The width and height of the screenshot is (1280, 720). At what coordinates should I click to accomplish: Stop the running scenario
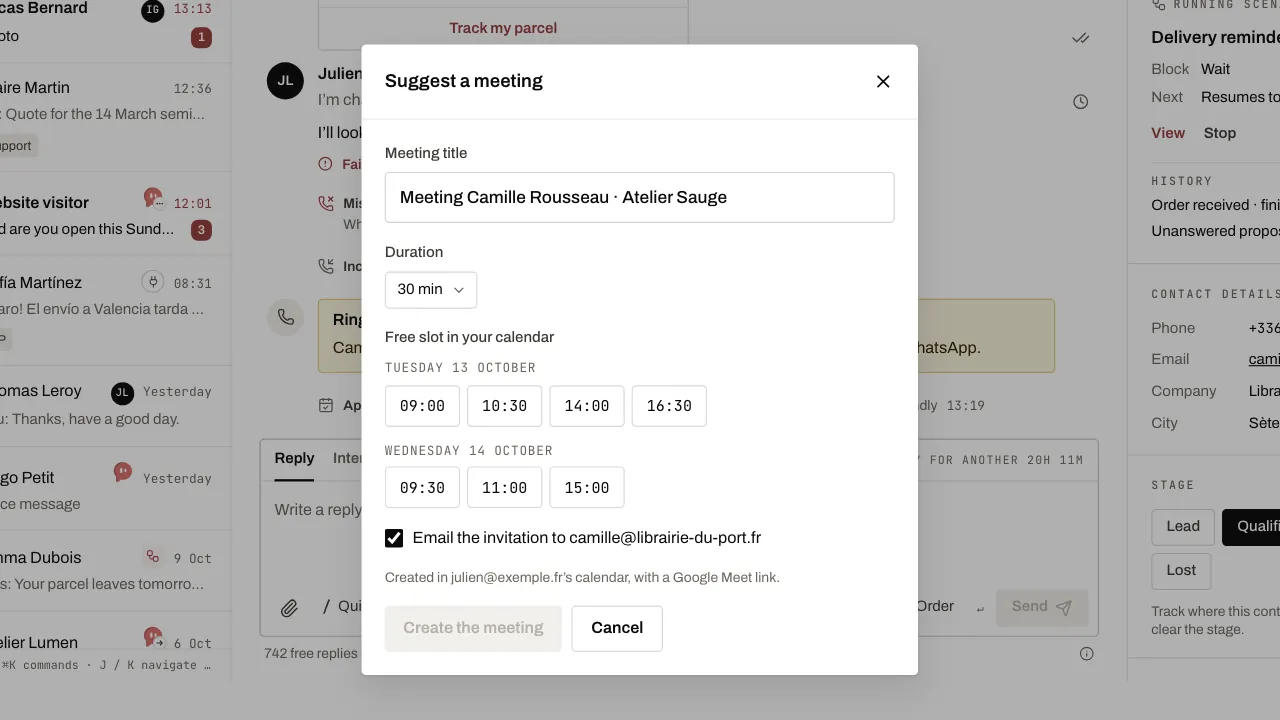tap(1220, 133)
